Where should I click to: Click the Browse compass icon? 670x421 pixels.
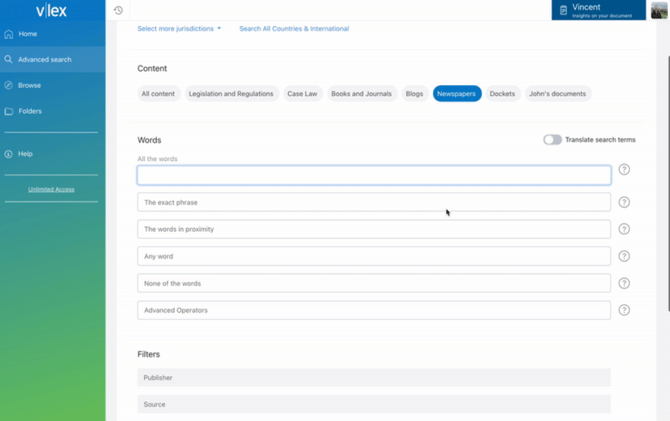tap(9, 85)
